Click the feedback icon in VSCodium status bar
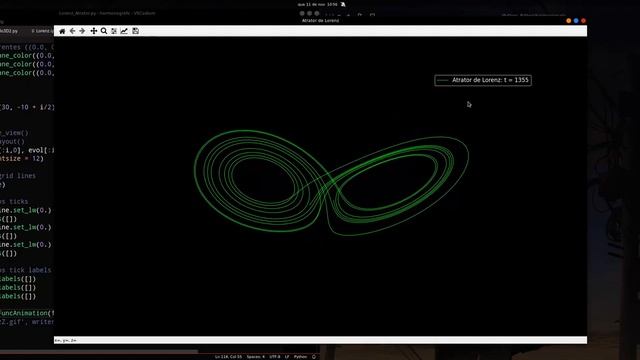The width and height of the screenshot is (640, 360). coord(314,357)
